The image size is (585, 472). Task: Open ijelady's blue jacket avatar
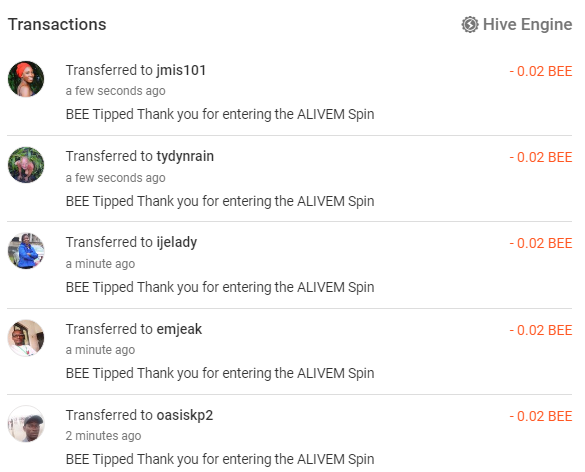point(26,251)
